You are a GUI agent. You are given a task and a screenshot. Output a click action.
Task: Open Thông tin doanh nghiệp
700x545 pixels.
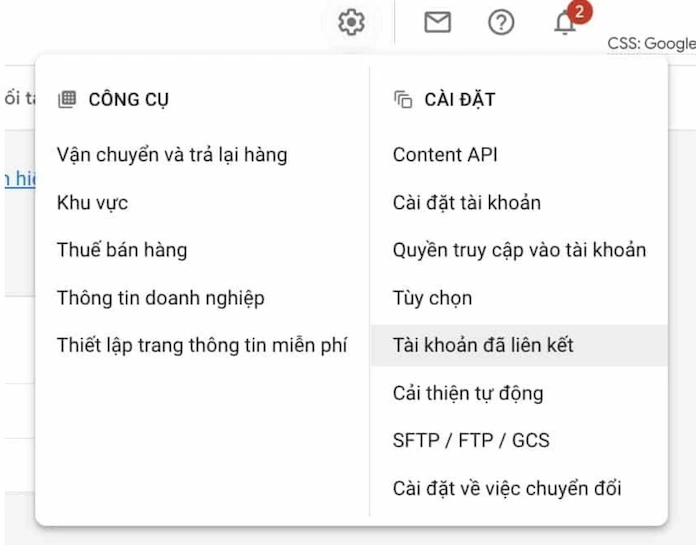point(160,298)
